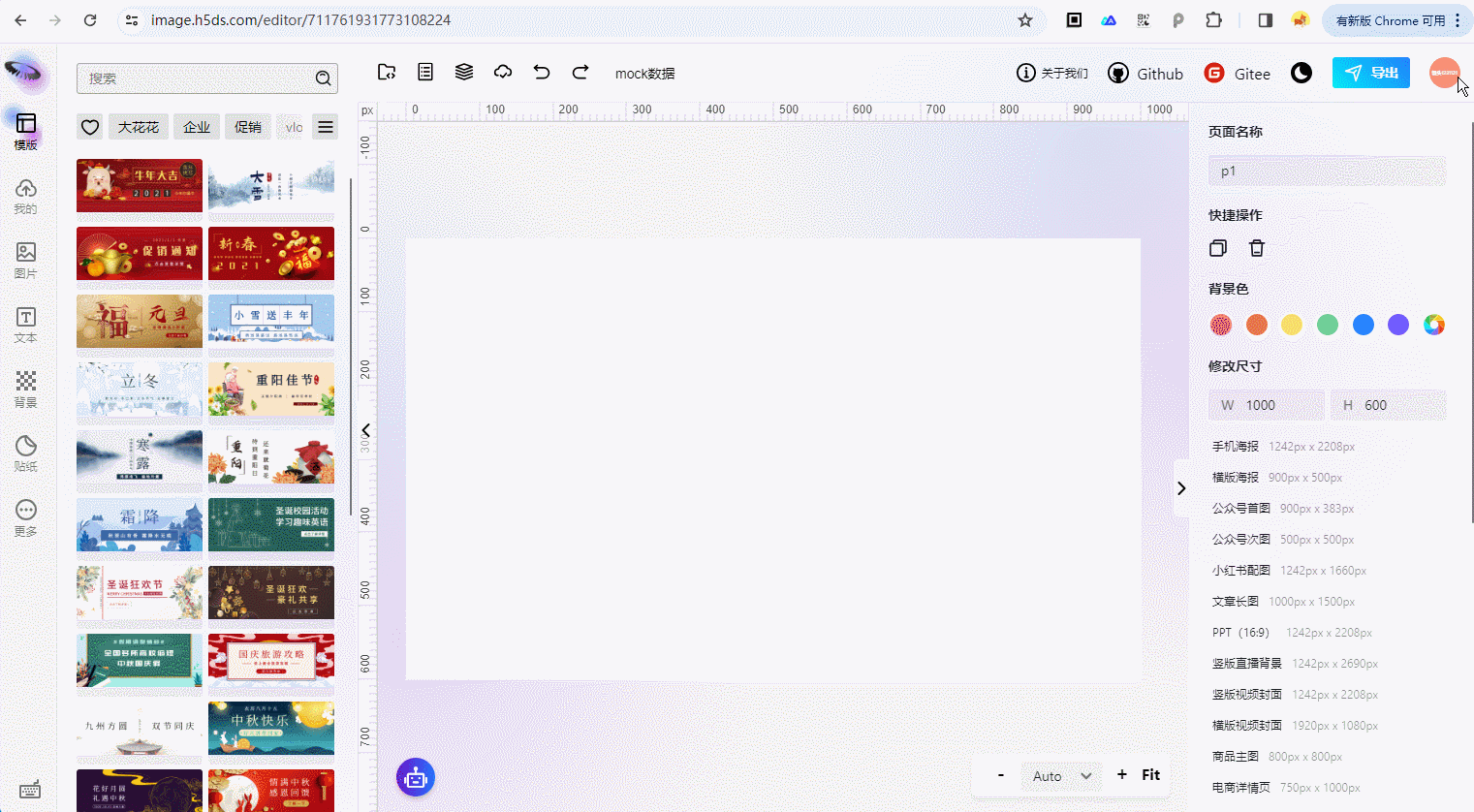Screen dimensions: 1474x812
Task: Select the 牛年大吉 2021 template
Action: (140, 186)
